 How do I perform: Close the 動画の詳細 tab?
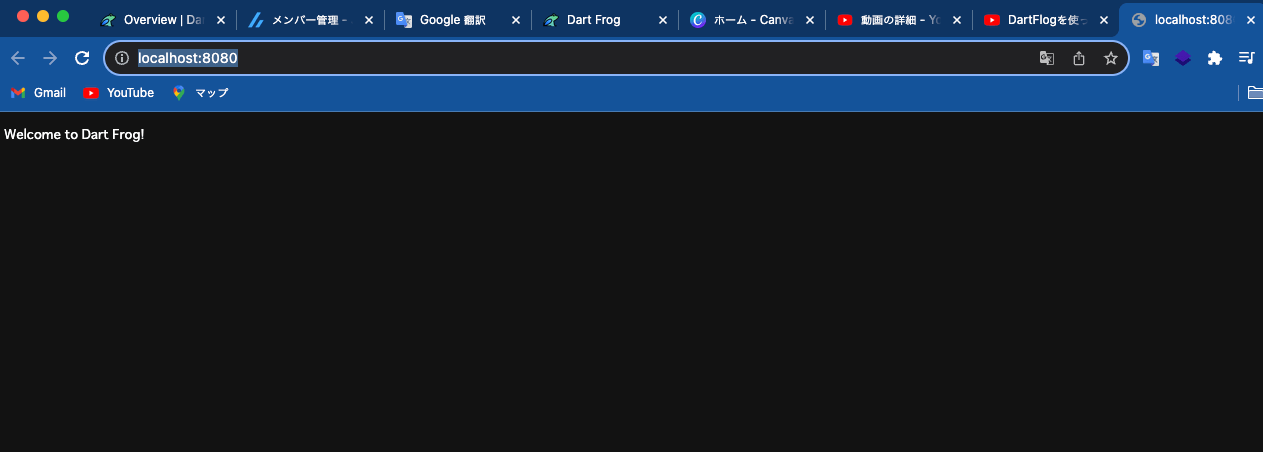pos(956,20)
